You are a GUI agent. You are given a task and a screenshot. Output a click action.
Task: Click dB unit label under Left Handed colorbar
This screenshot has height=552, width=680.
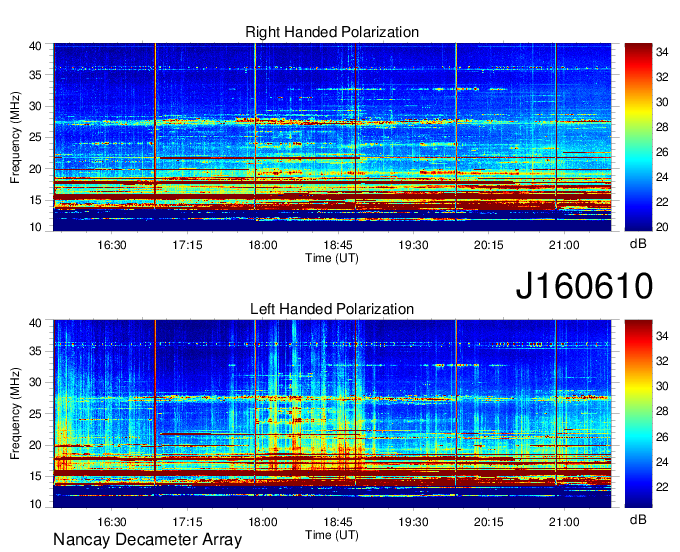[x=638, y=520]
